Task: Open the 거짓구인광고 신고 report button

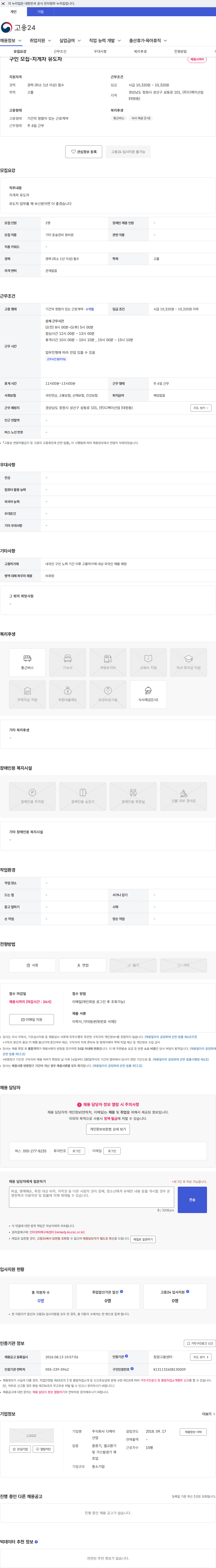Action: [200, 1343]
